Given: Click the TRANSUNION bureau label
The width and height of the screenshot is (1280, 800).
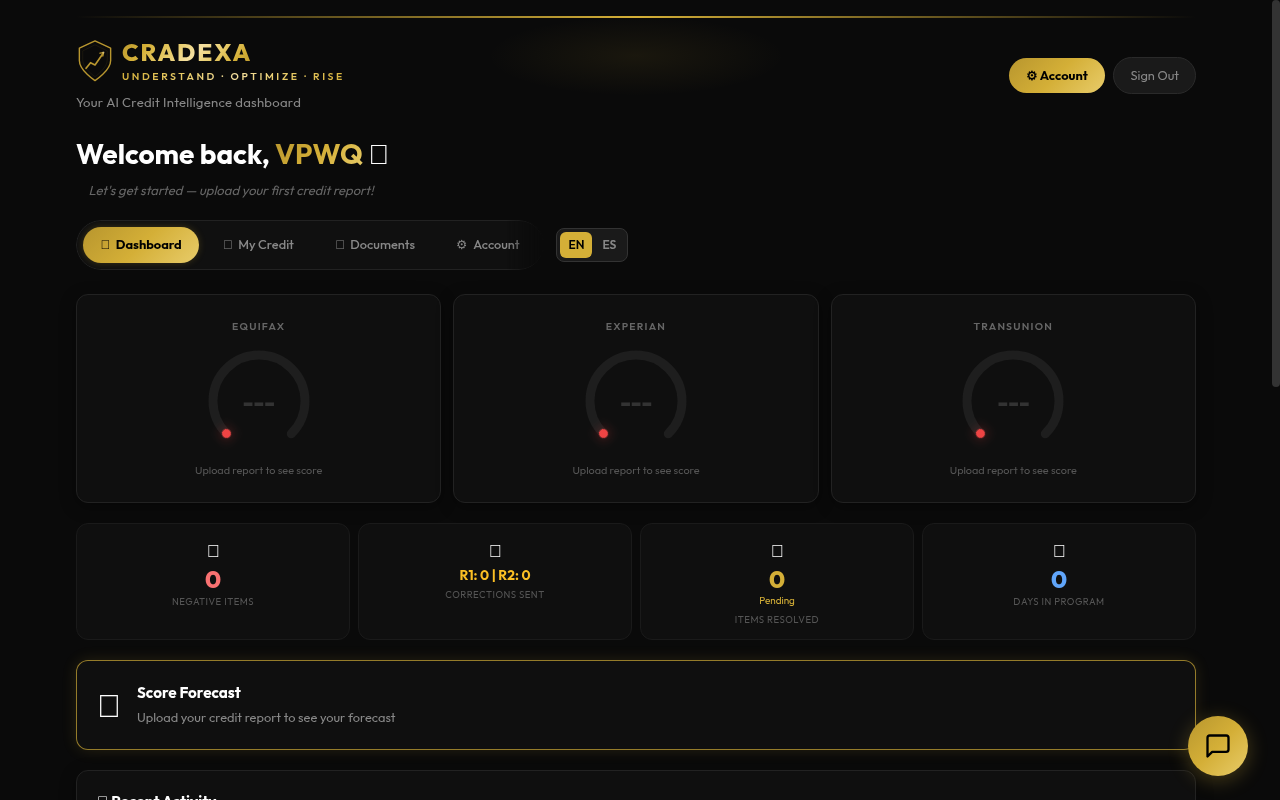Looking at the screenshot, I should (x=1013, y=327).
